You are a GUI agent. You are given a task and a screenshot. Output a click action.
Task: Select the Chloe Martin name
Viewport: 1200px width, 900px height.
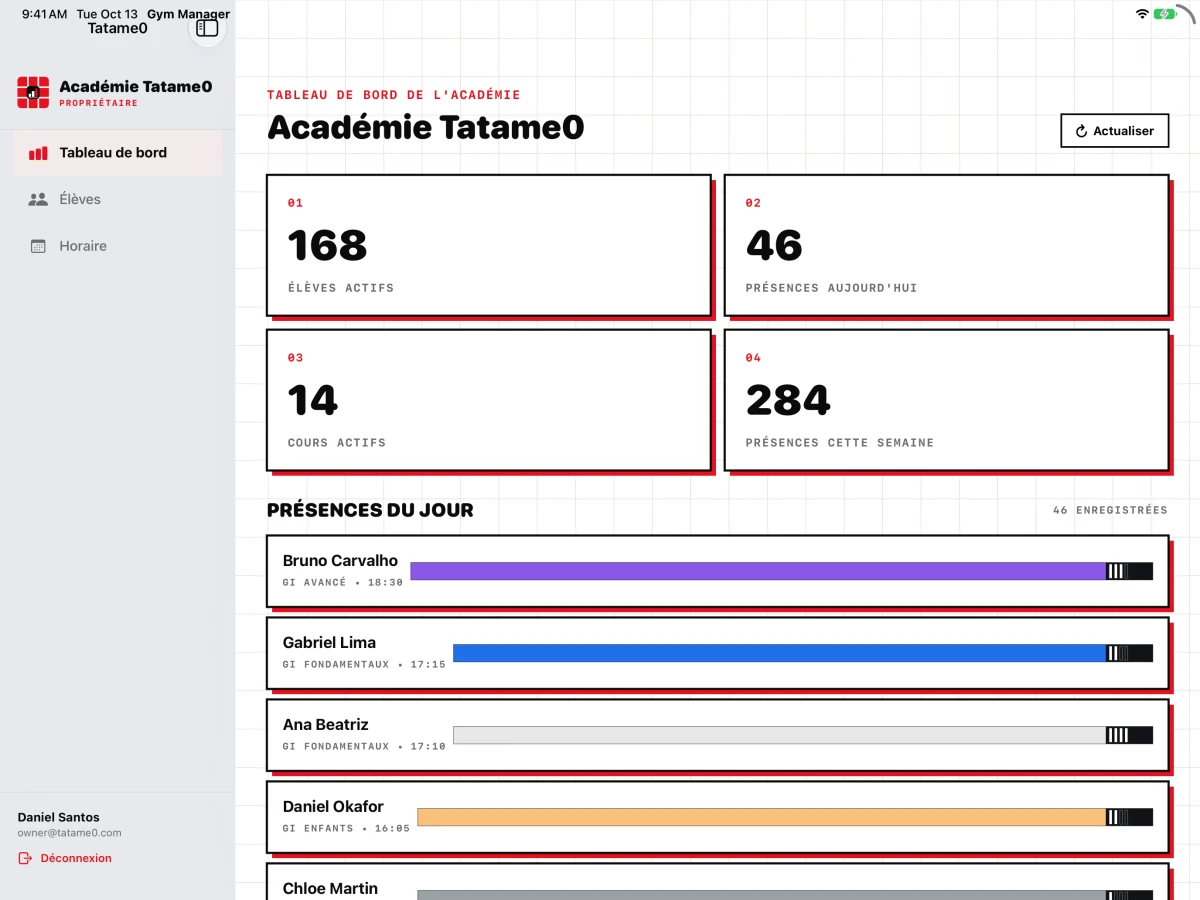tap(330, 888)
